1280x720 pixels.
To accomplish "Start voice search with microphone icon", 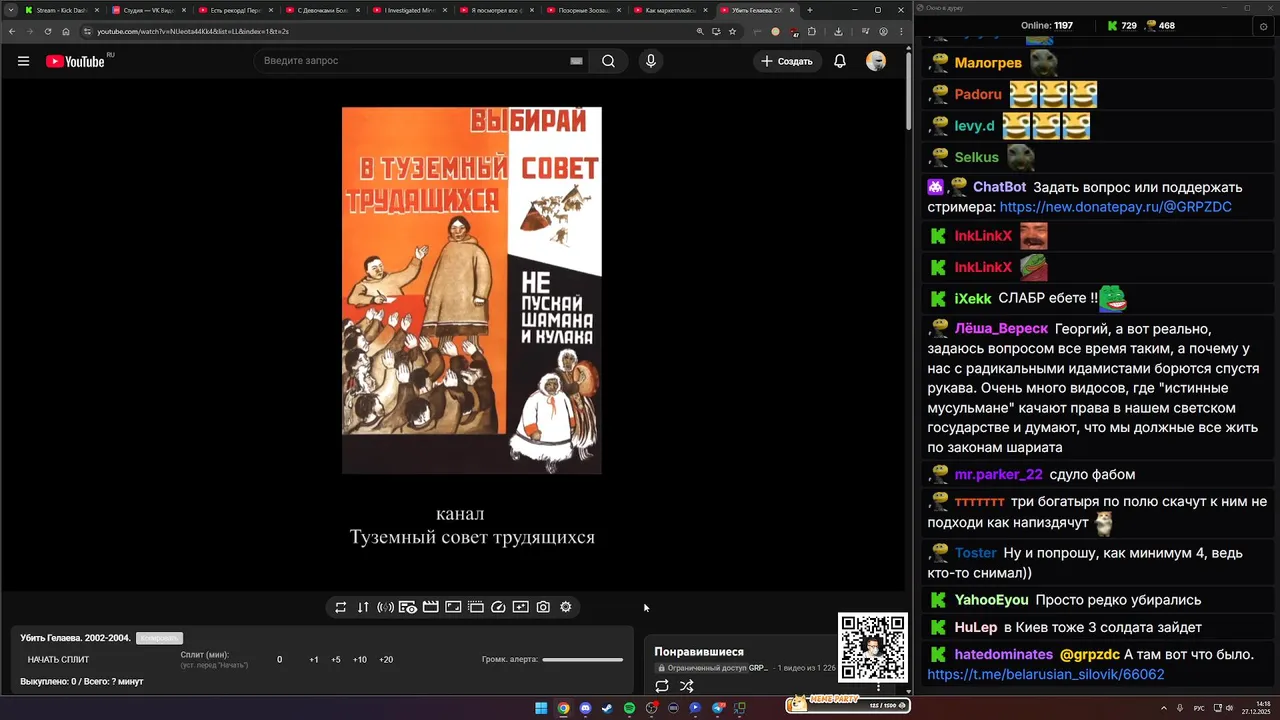I will coord(651,61).
